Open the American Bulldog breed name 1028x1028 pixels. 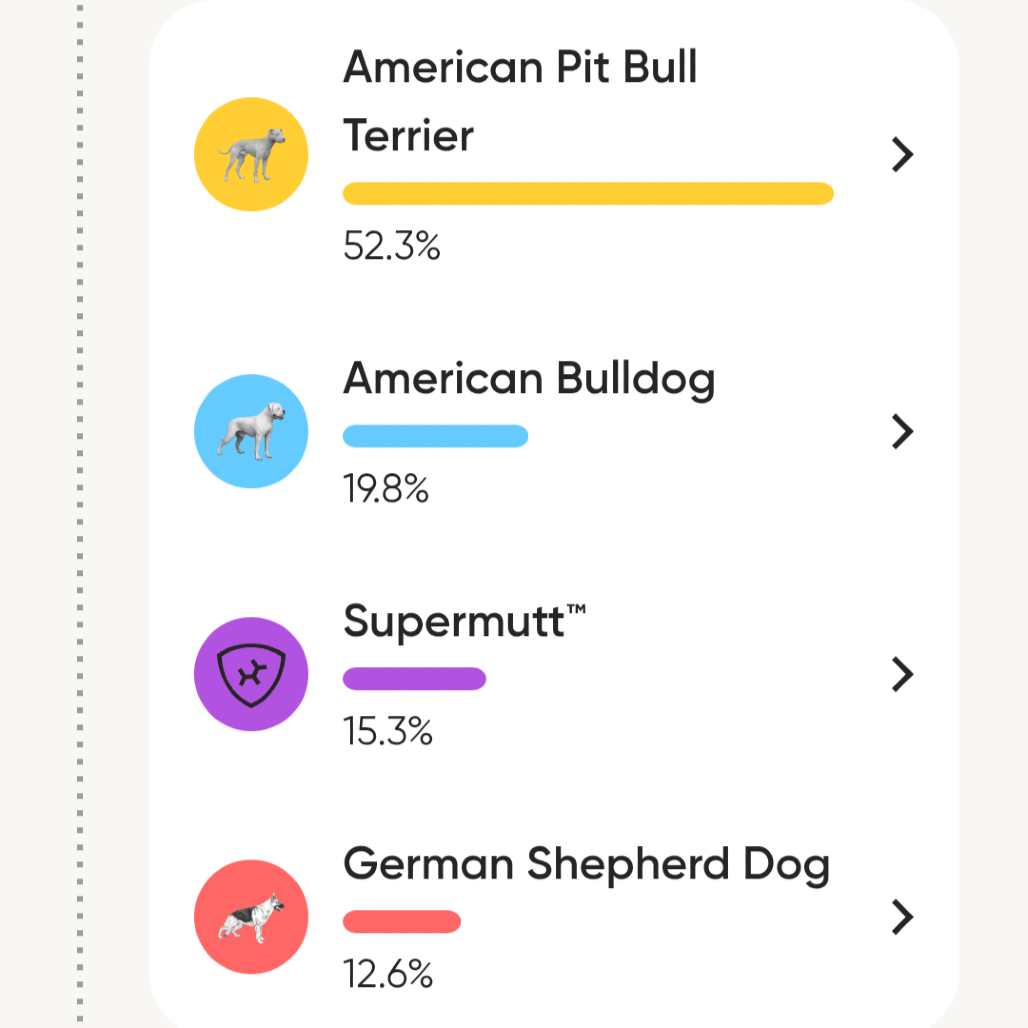click(529, 379)
